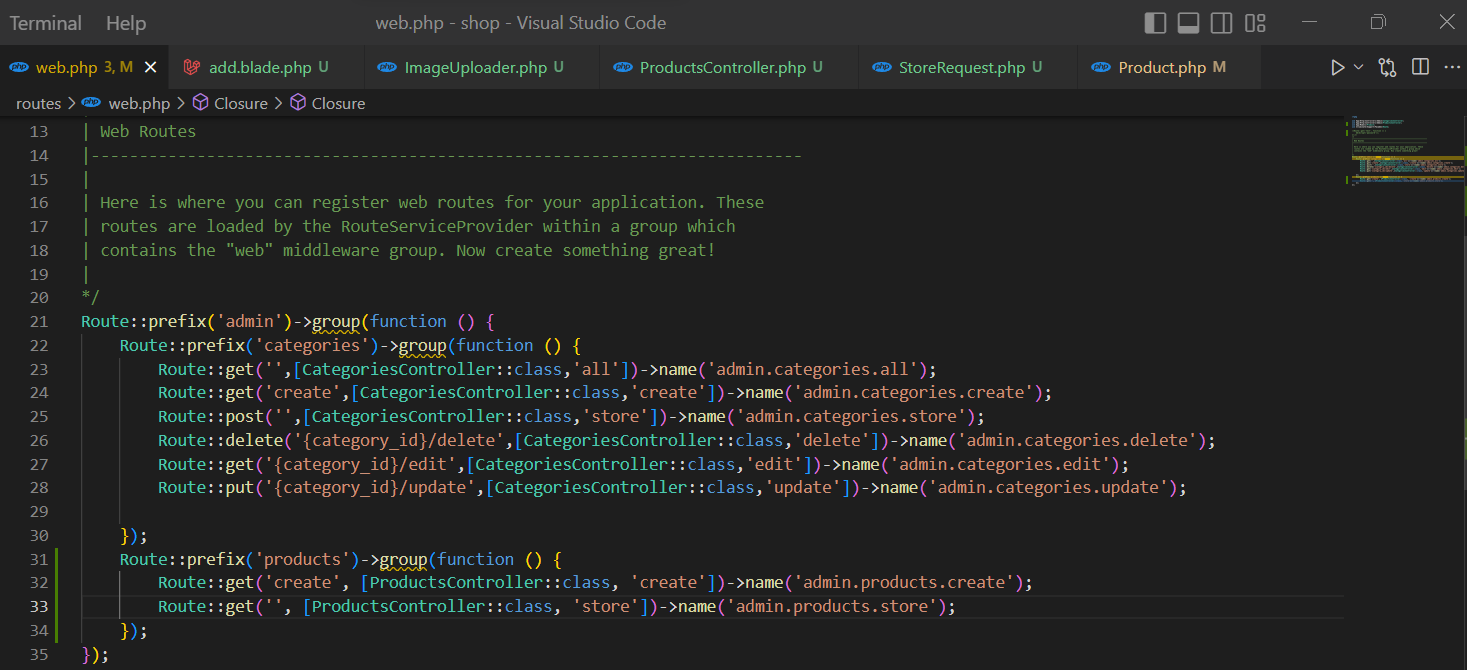Click the 'Web Routes' comment text
The height and width of the screenshot is (670, 1467).
148,131
